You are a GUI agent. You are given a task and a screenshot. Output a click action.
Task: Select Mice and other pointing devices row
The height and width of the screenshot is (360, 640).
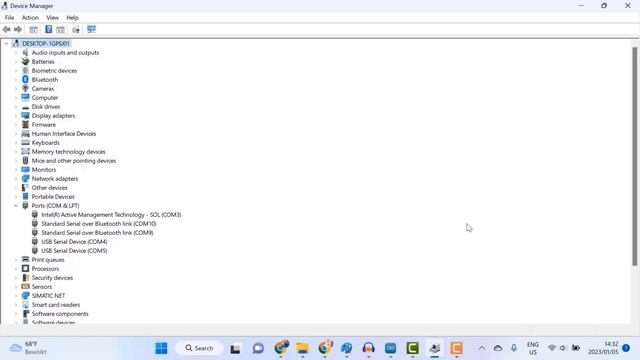74,161
